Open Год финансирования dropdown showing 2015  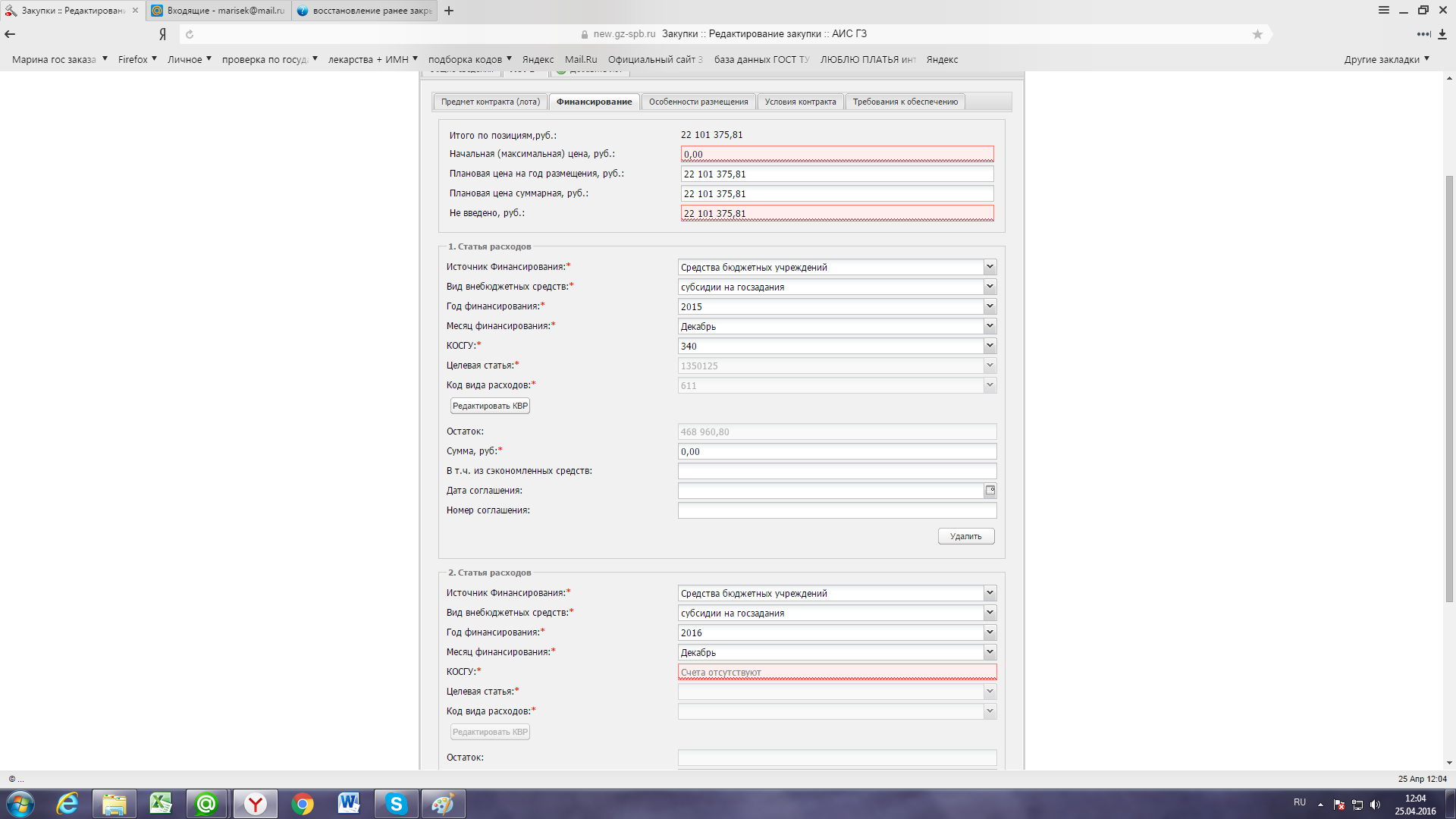coord(989,306)
